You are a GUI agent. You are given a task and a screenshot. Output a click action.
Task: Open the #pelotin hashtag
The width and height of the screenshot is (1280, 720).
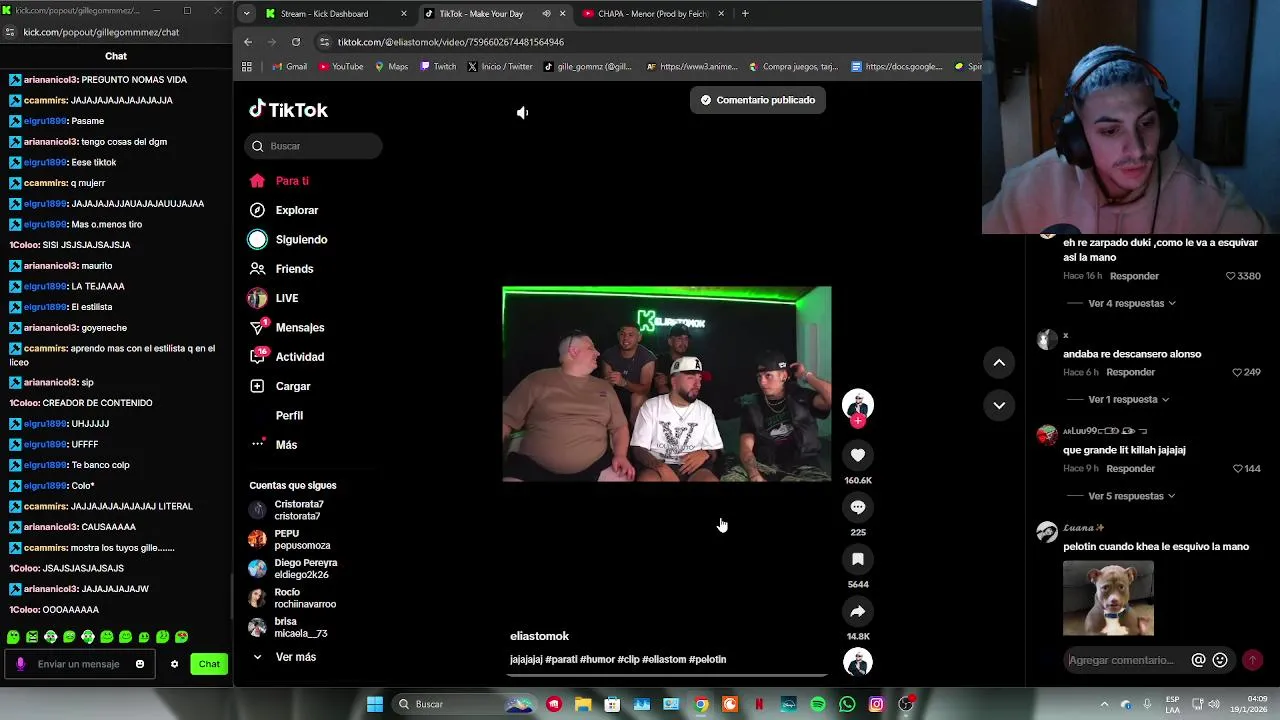click(x=707, y=660)
